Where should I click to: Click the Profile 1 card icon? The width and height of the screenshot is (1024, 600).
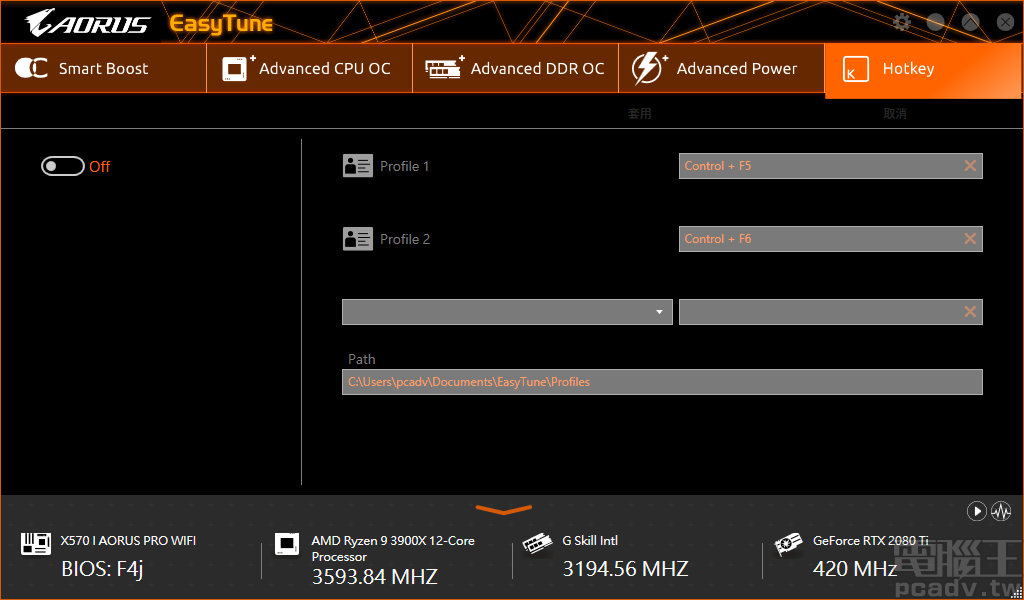click(357, 166)
